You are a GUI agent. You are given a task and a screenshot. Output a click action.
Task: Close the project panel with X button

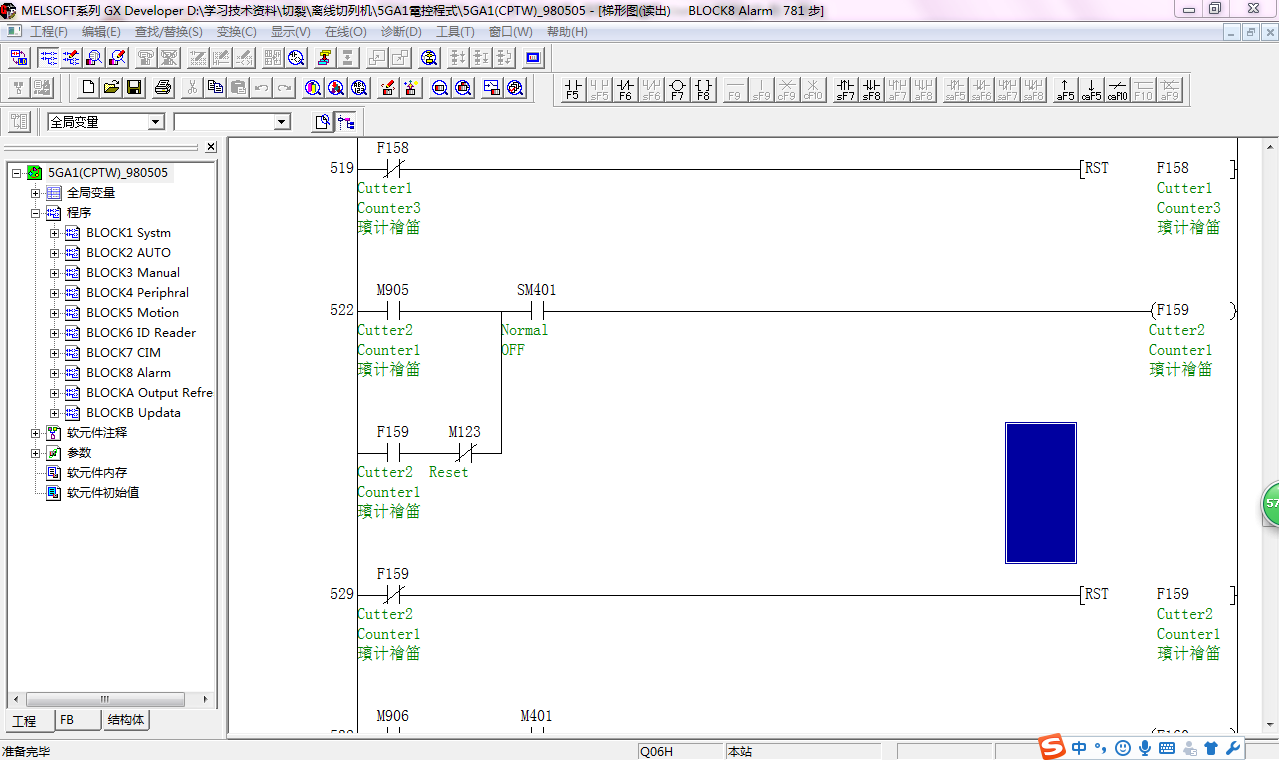pos(211,147)
